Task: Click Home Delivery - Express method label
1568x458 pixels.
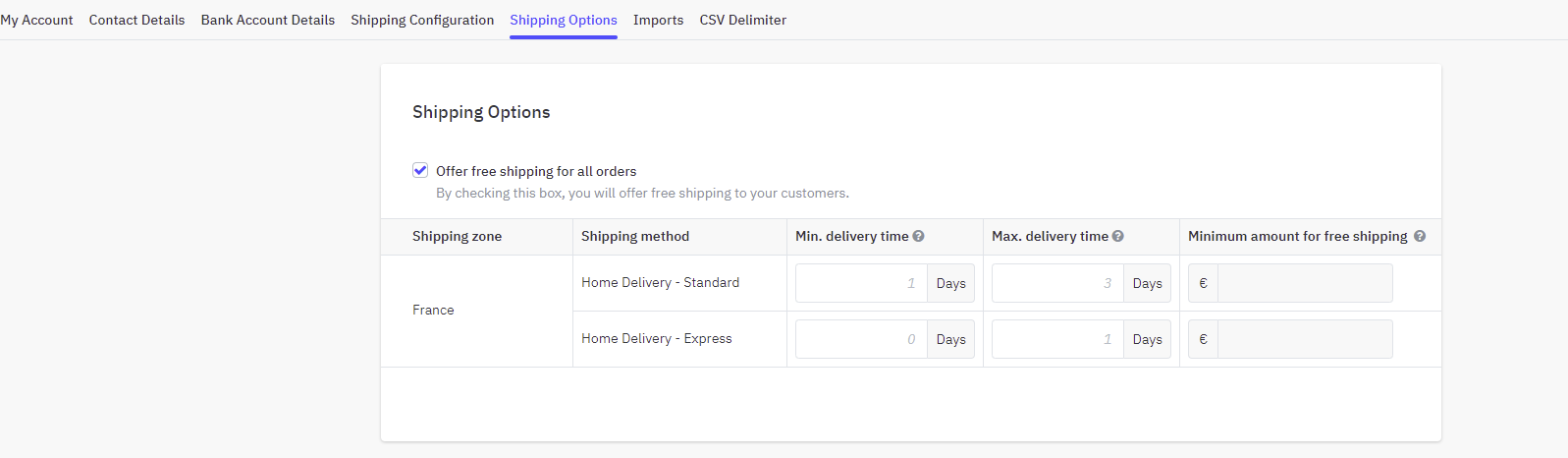Action: coord(656,338)
